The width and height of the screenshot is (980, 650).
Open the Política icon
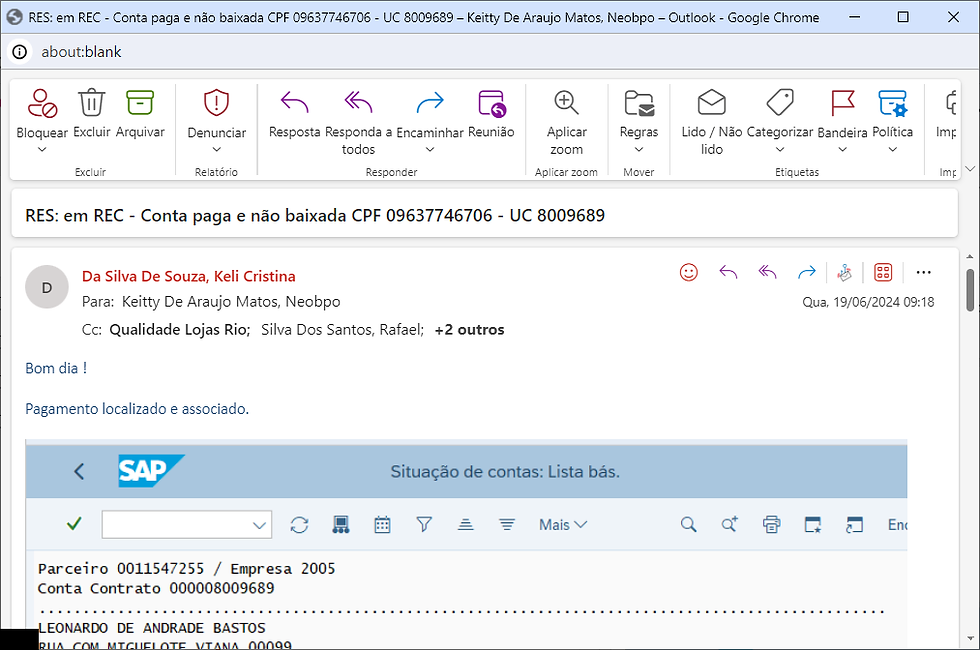(x=892, y=103)
